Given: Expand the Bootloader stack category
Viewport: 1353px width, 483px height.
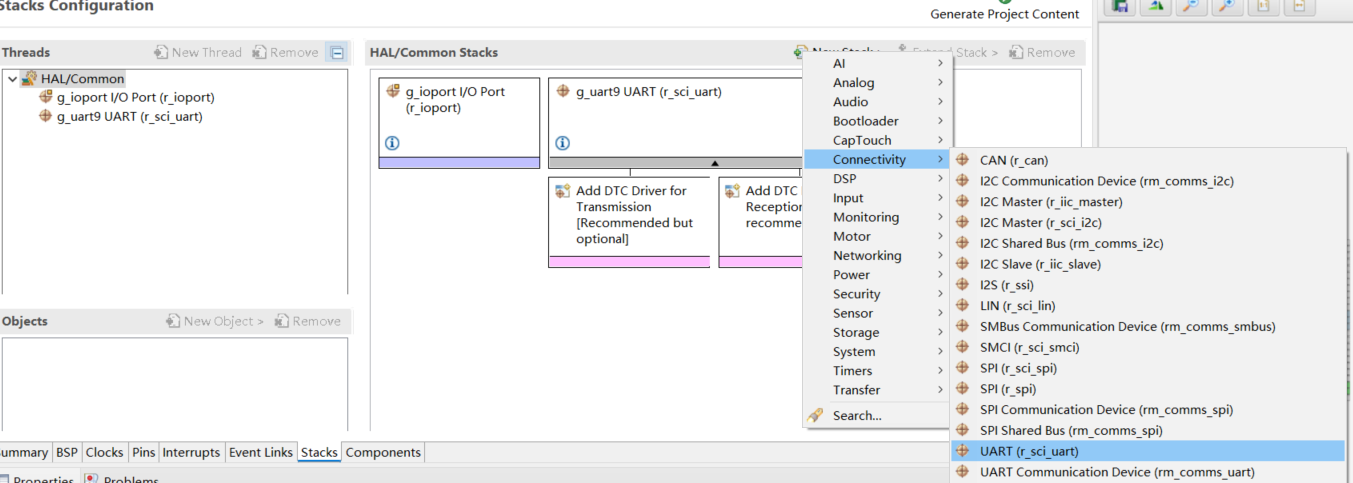Looking at the screenshot, I should pyautogui.click(x=878, y=121).
